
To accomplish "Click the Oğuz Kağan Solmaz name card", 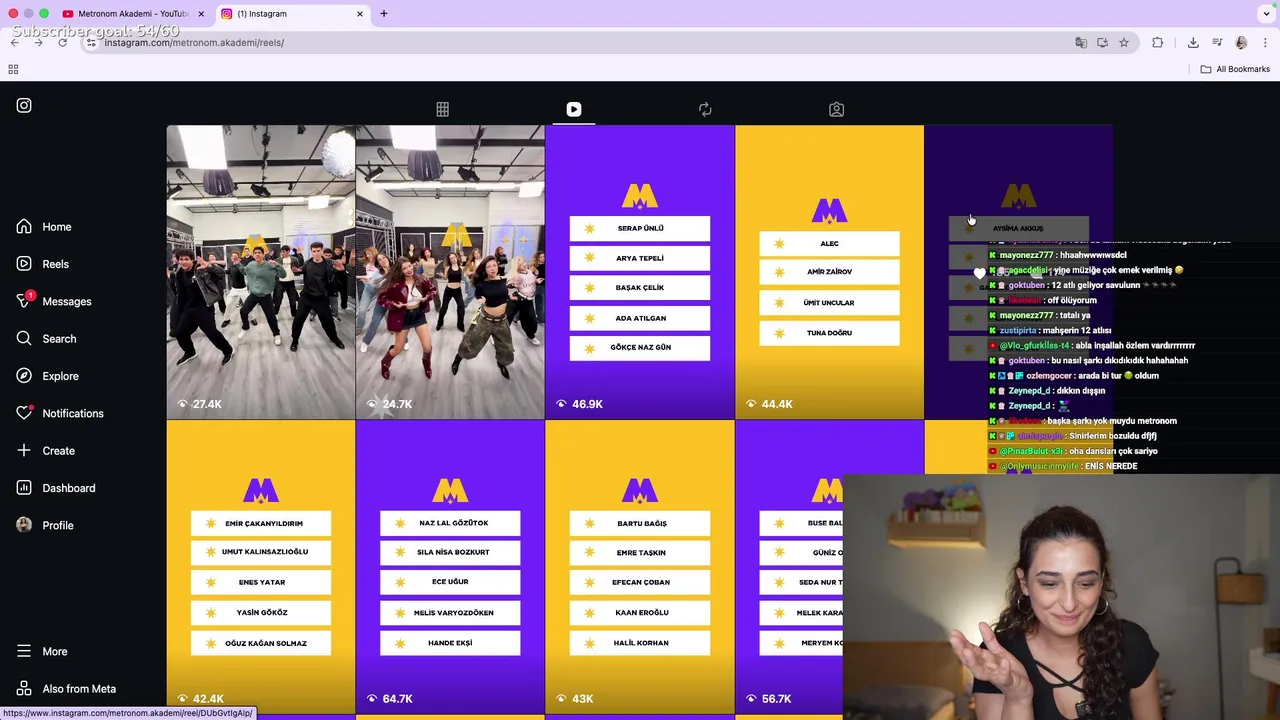I will click(261, 643).
